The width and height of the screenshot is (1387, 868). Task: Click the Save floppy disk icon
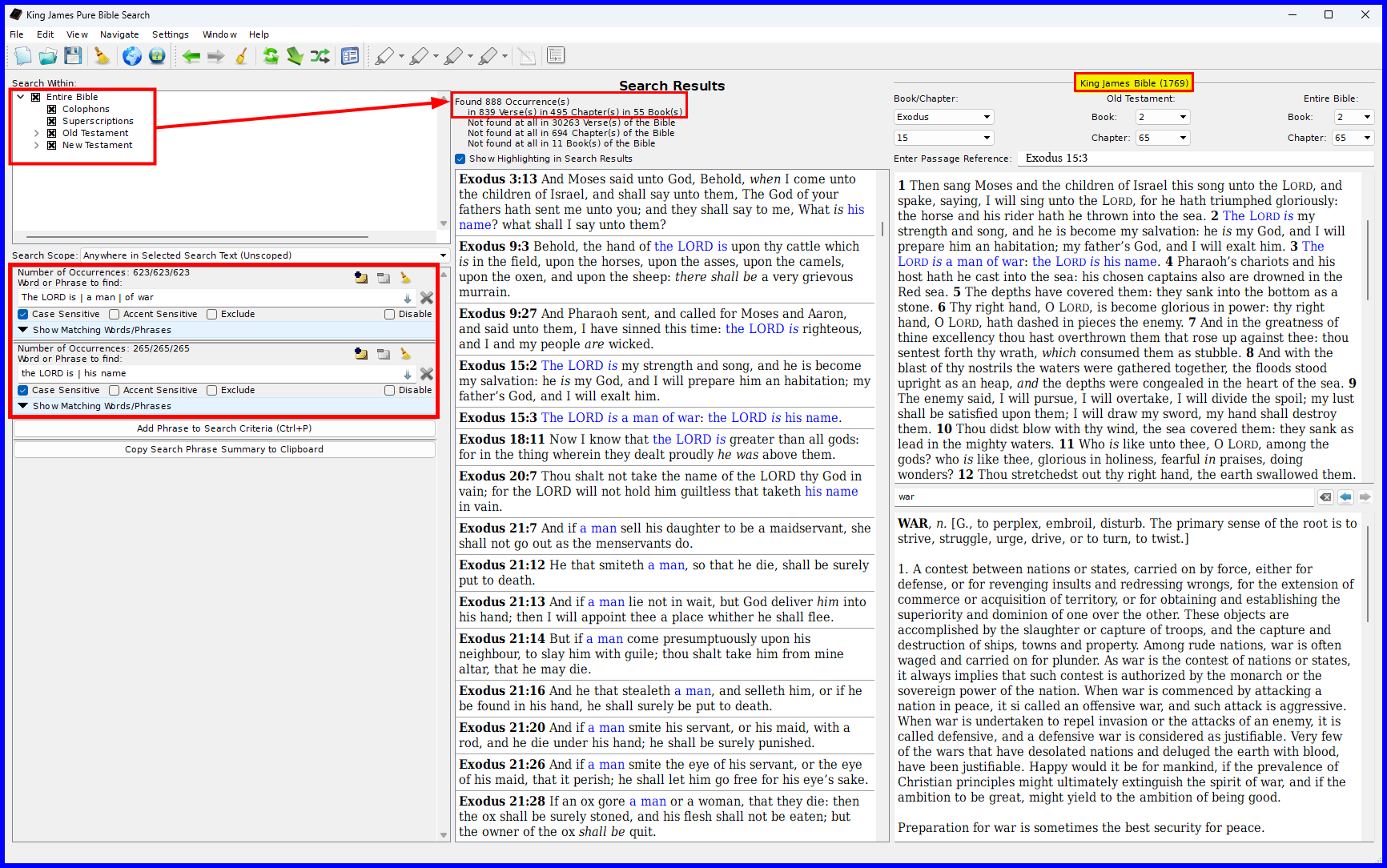pos(73,56)
